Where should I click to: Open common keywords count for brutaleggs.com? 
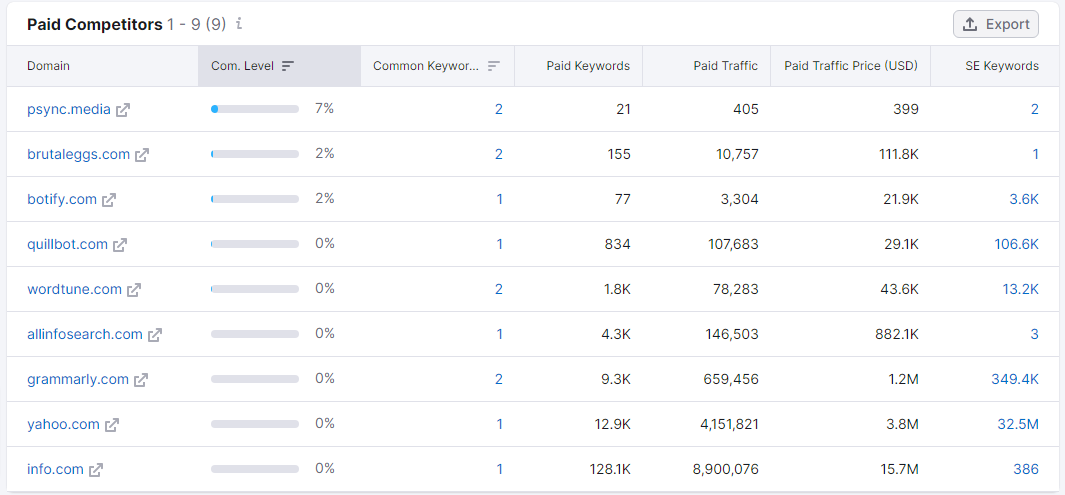(499, 155)
